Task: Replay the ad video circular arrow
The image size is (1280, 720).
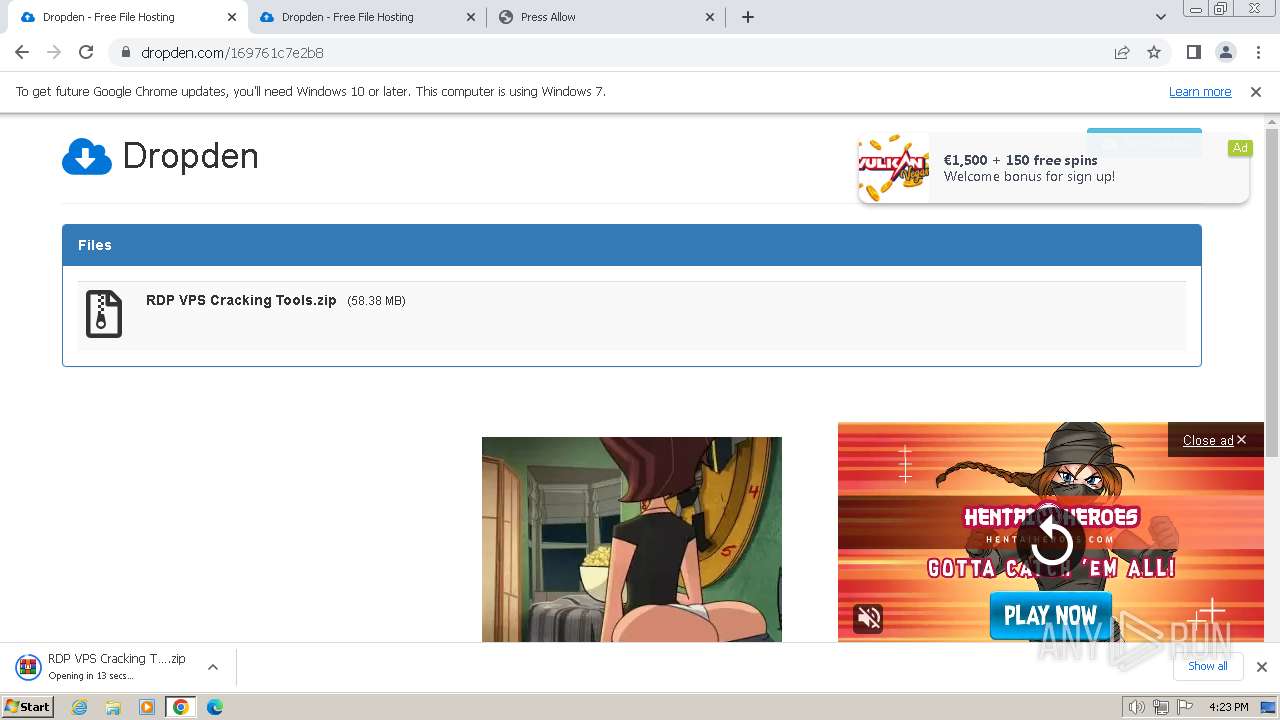Action: [1051, 543]
